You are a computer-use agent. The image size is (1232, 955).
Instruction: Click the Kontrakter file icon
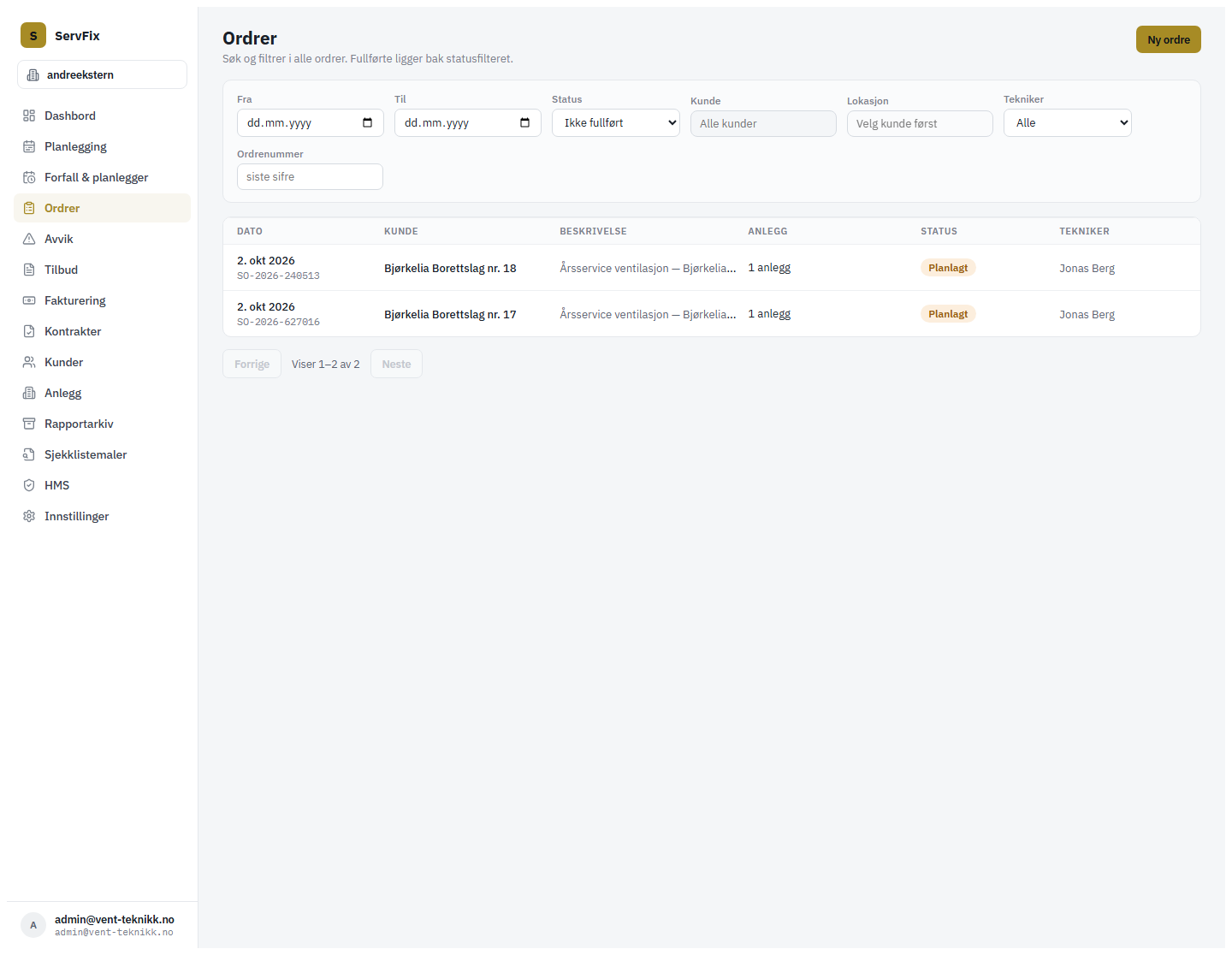coord(29,331)
